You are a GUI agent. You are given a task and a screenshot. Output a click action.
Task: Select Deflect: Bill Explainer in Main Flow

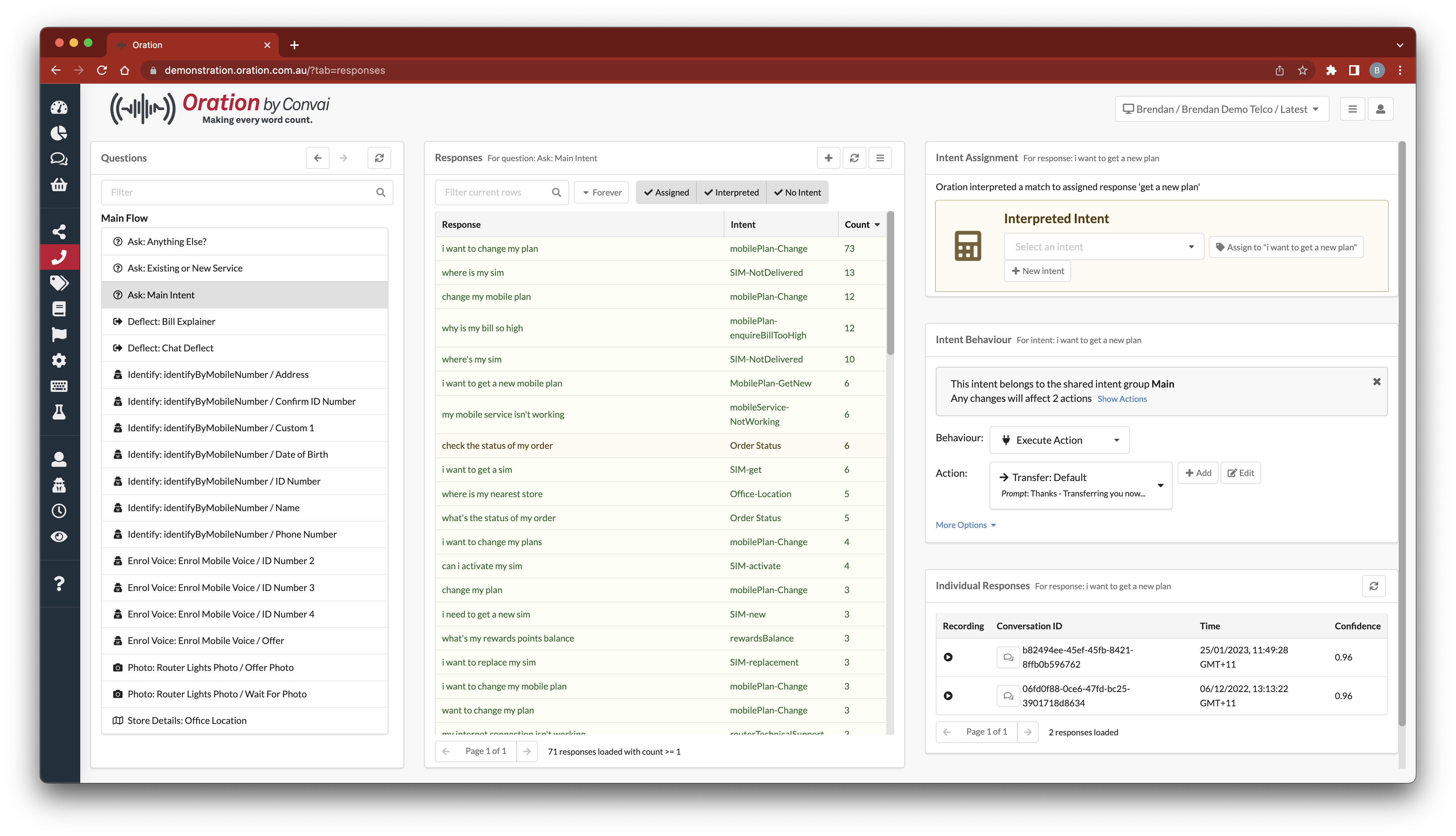click(x=171, y=322)
